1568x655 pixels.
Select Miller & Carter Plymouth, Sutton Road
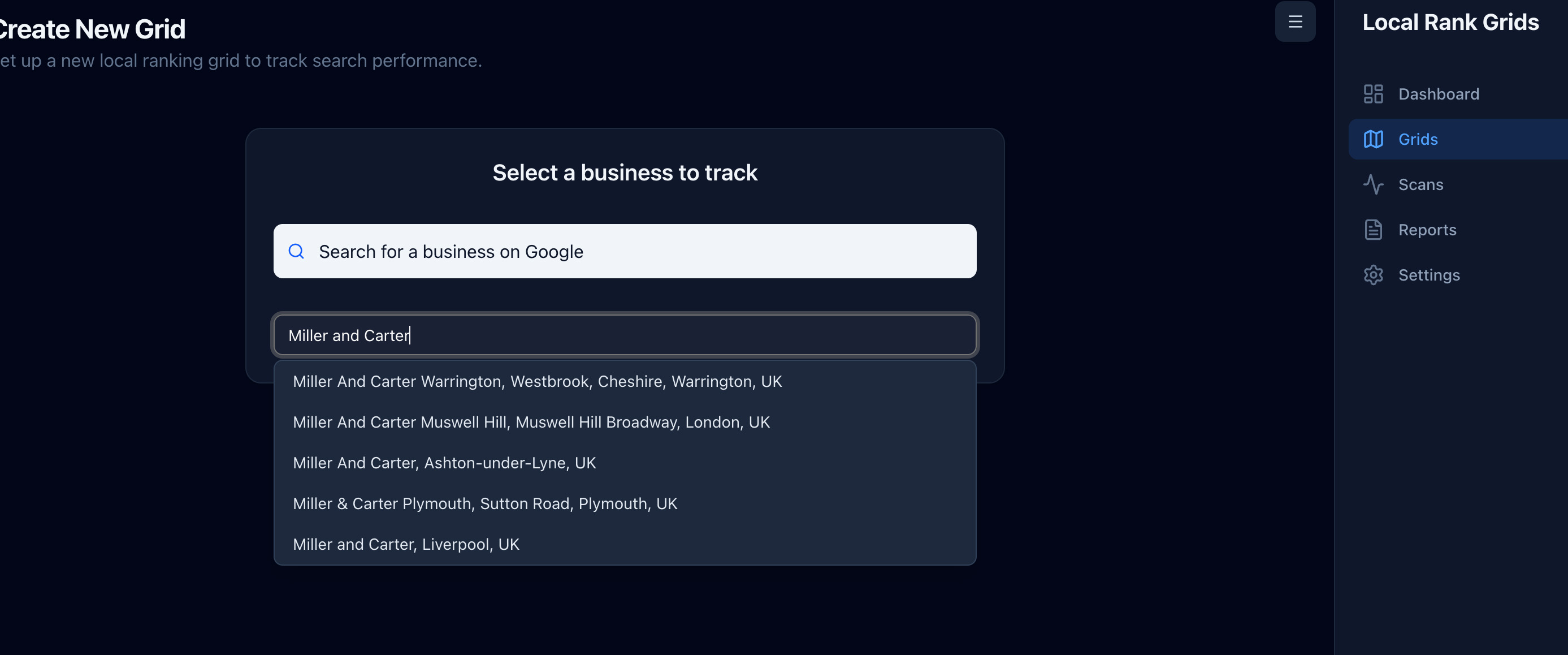point(625,503)
